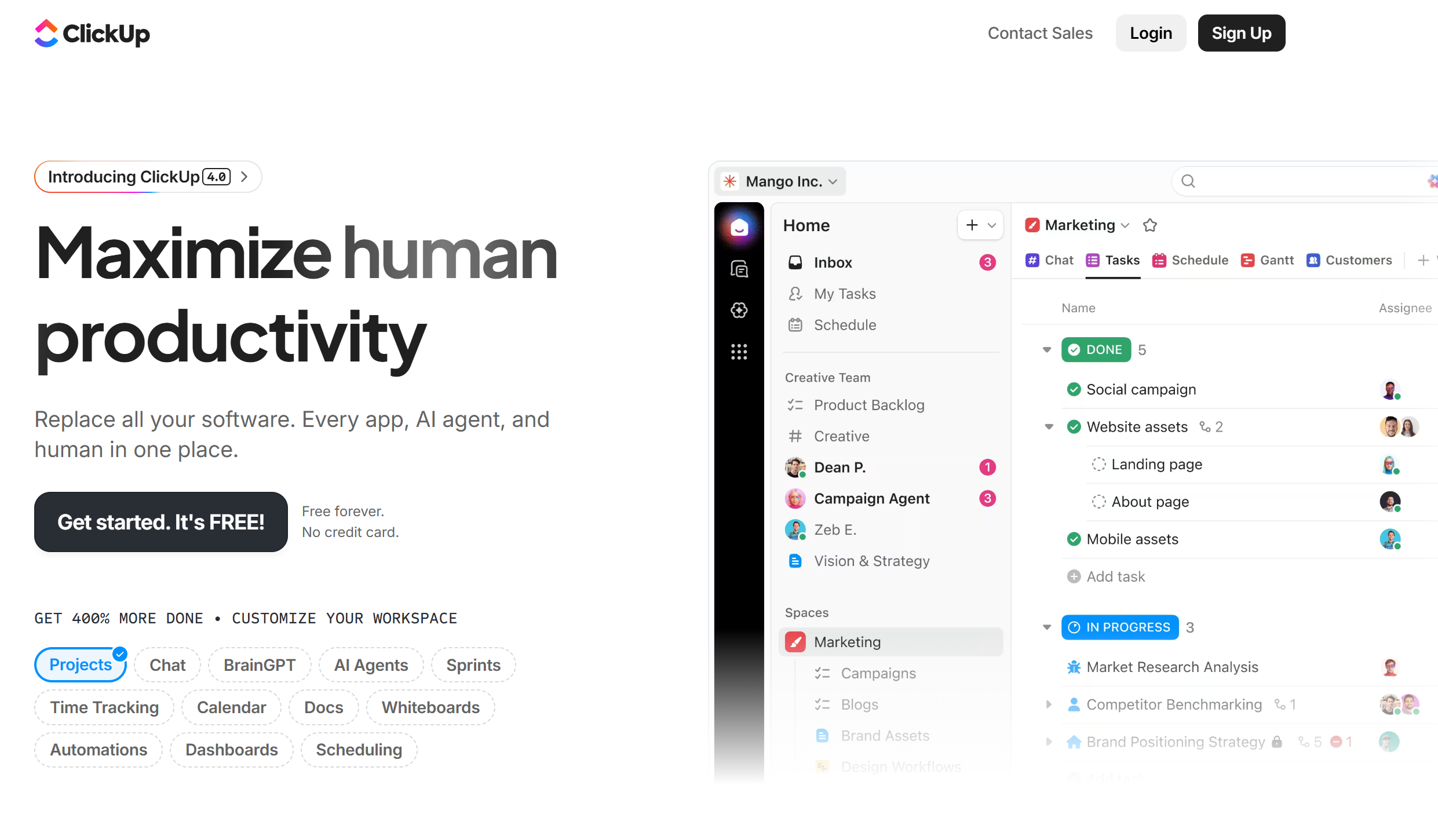Click the star icon next to Marketing

click(1150, 225)
